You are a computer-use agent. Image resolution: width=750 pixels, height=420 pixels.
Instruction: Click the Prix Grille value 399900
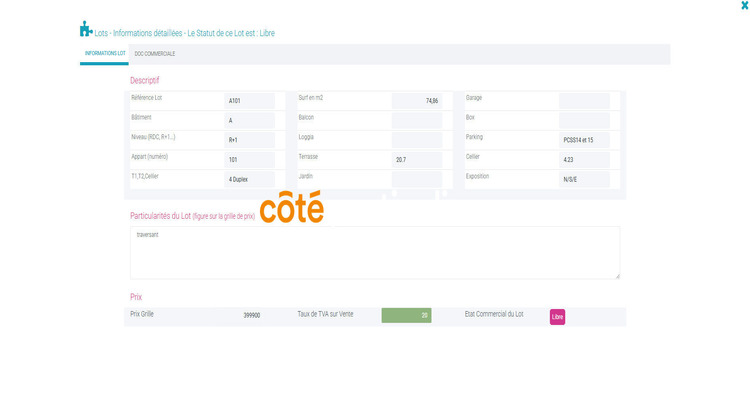pyautogui.click(x=251, y=316)
